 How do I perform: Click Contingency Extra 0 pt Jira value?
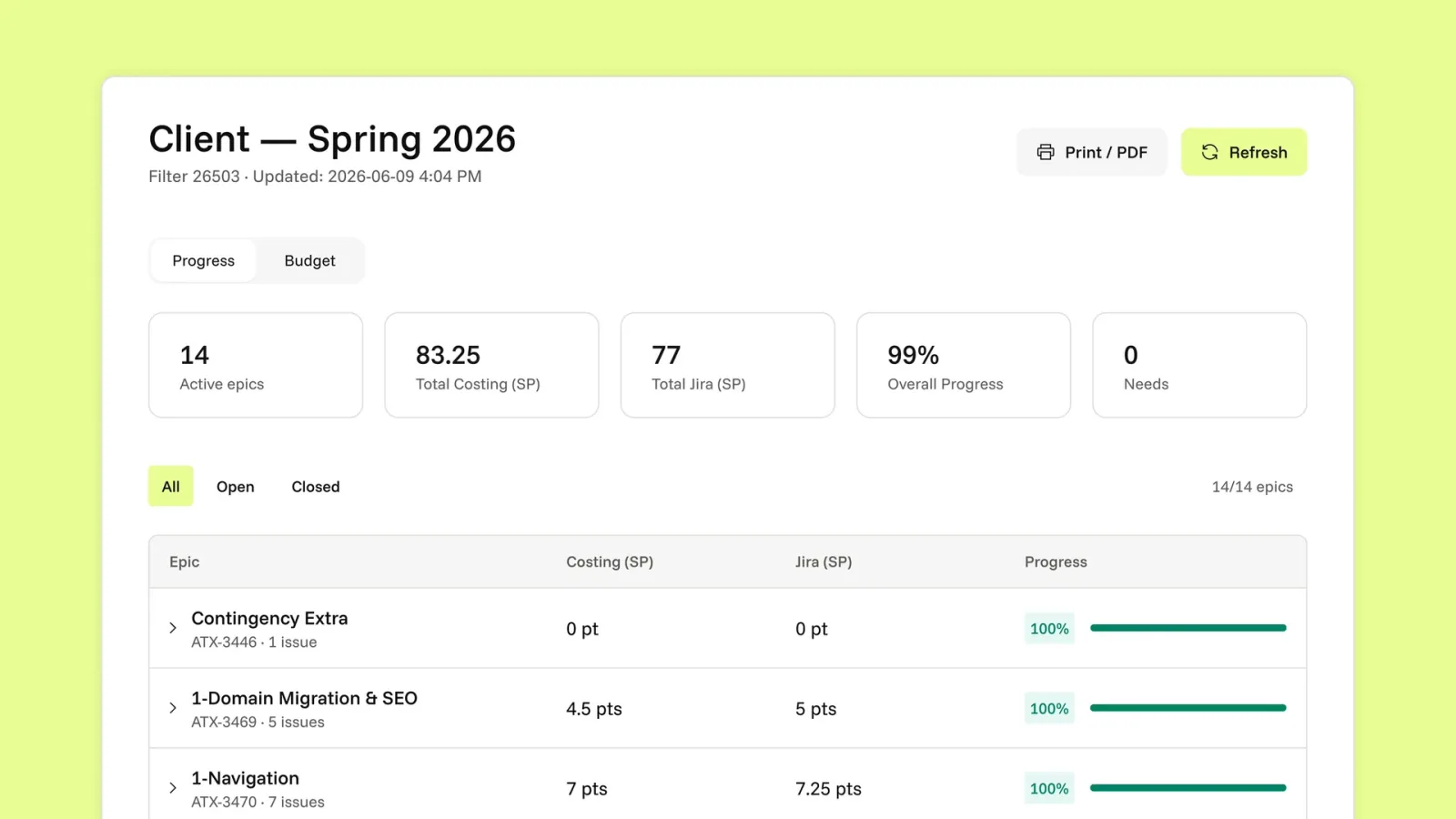click(x=812, y=629)
